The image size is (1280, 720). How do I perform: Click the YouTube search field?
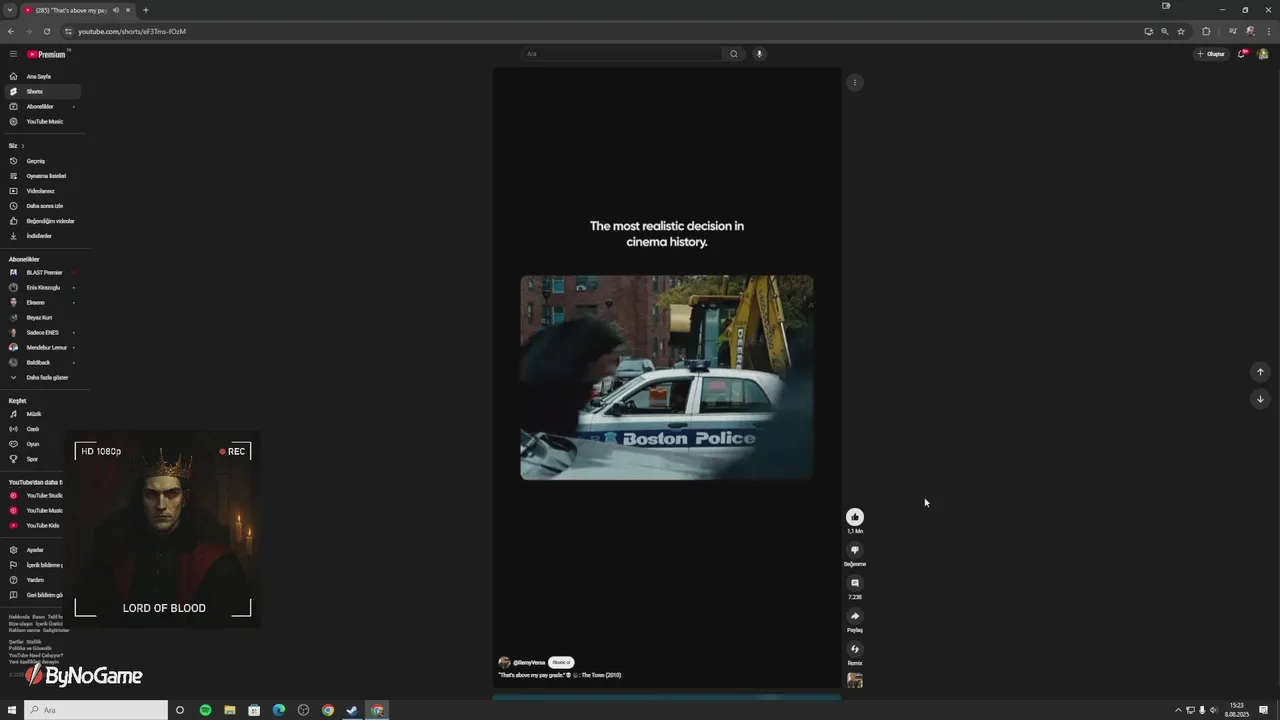tap(621, 54)
